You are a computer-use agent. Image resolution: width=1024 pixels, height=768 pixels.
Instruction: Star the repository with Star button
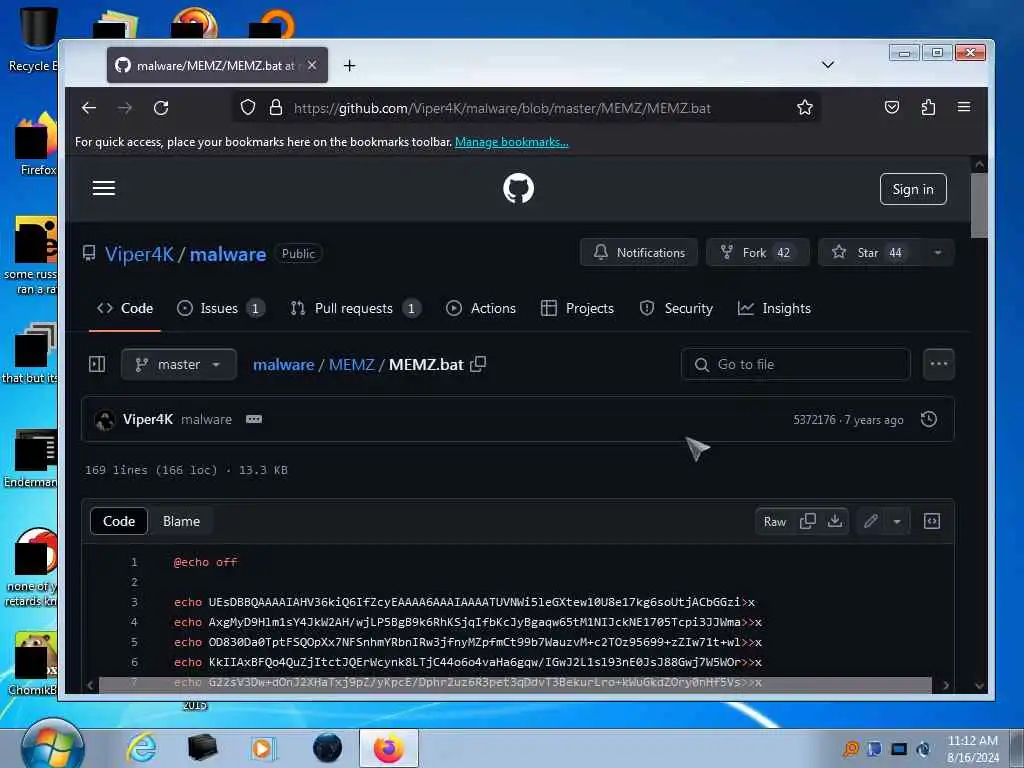[x=869, y=253]
